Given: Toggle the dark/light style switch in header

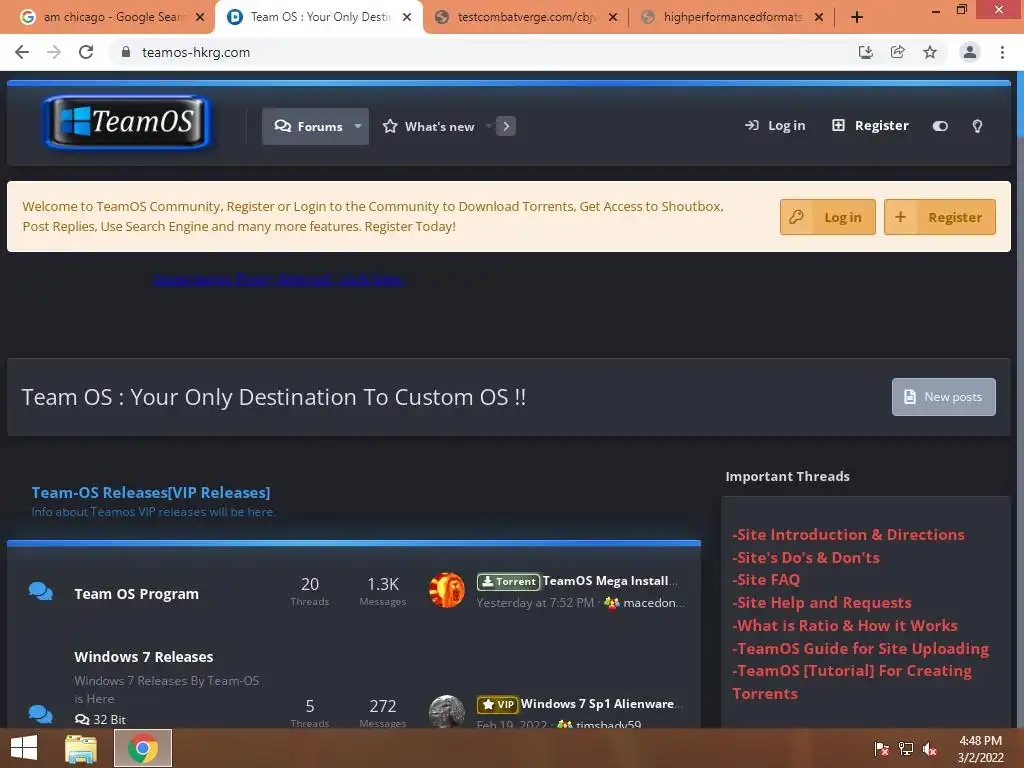Looking at the screenshot, I should [940, 126].
